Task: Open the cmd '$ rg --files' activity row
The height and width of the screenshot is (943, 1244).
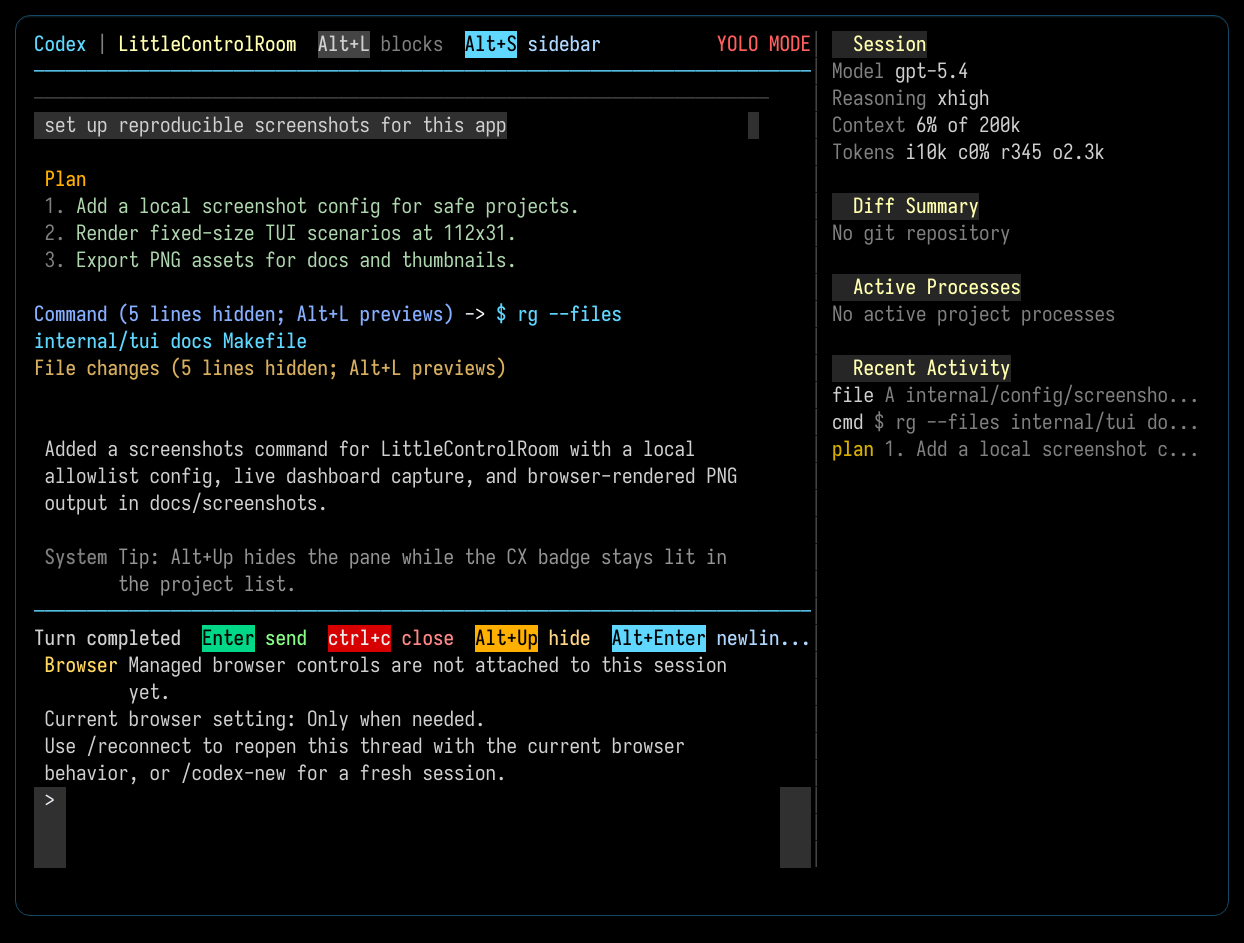Action: coord(1015,422)
